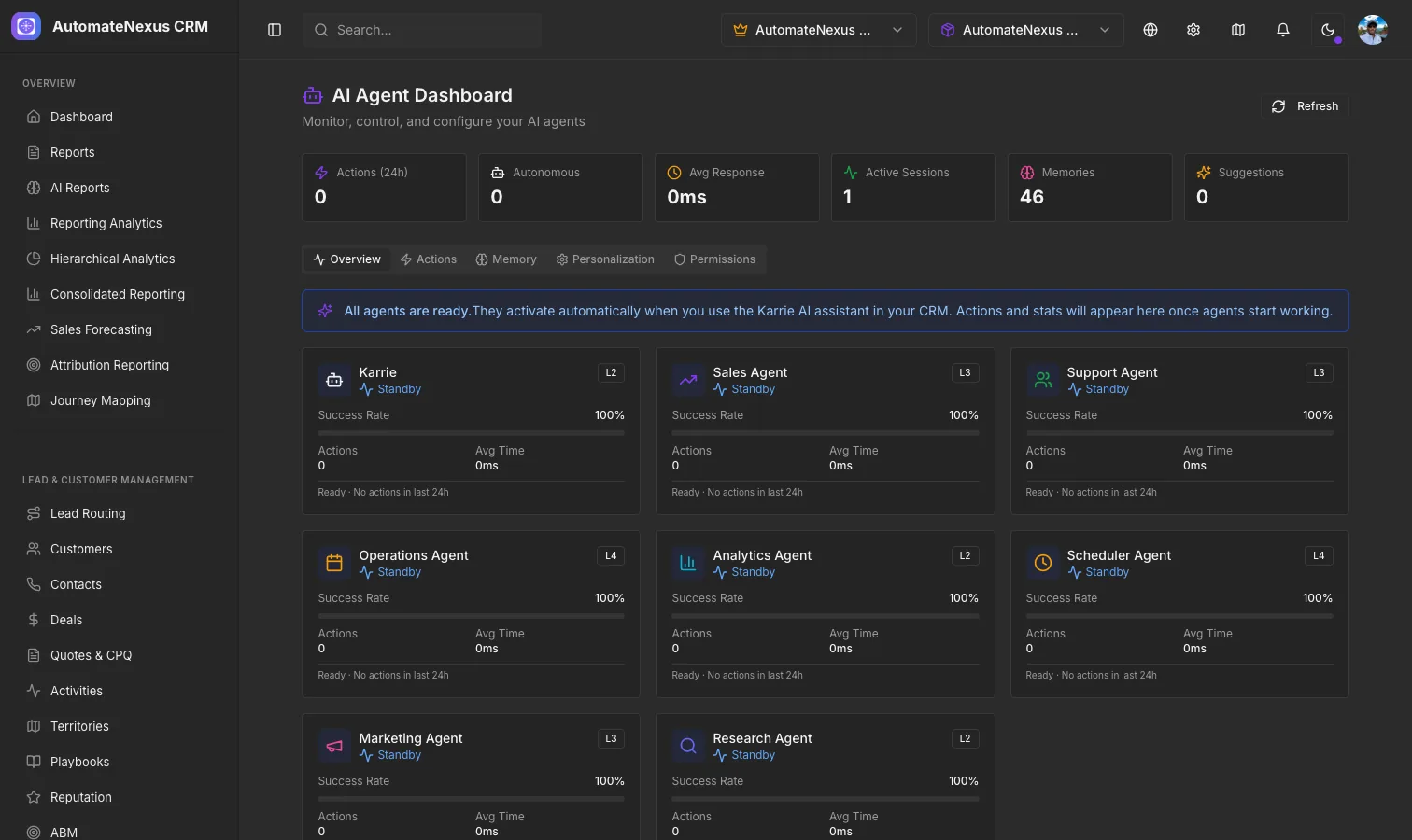Switch to the Personalization tab
The height and width of the screenshot is (840, 1412).
[605, 259]
